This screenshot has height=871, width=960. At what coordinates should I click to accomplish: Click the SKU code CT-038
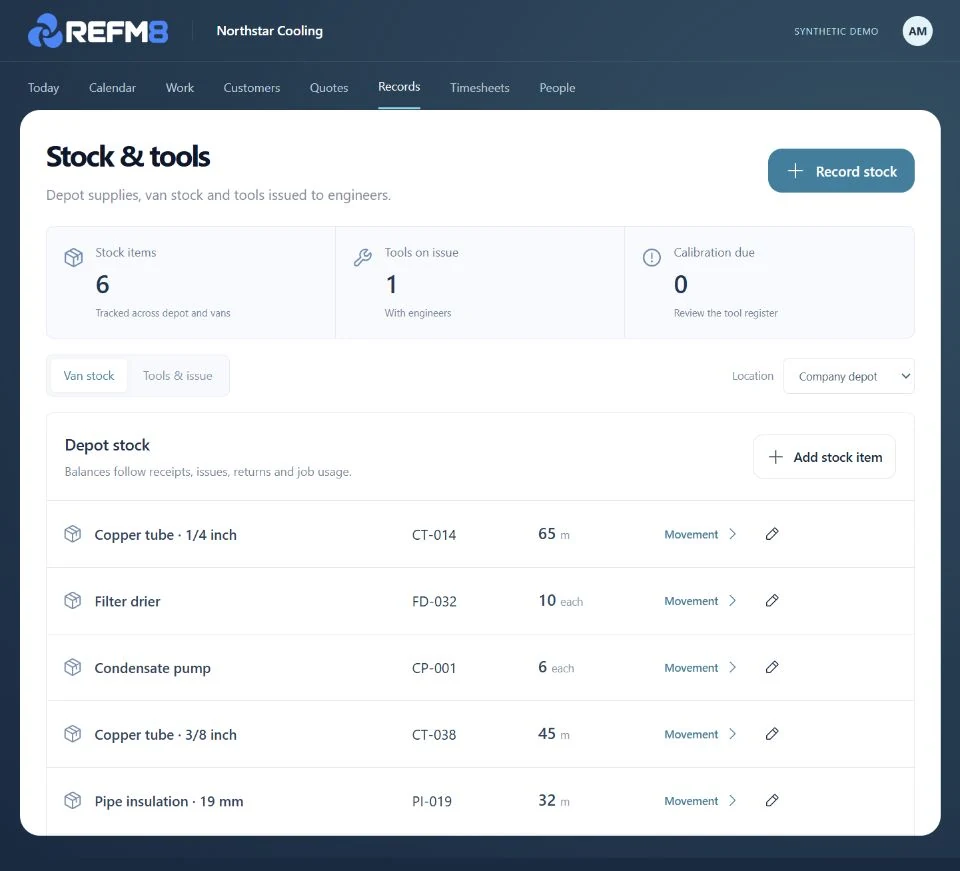pyautogui.click(x=434, y=734)
